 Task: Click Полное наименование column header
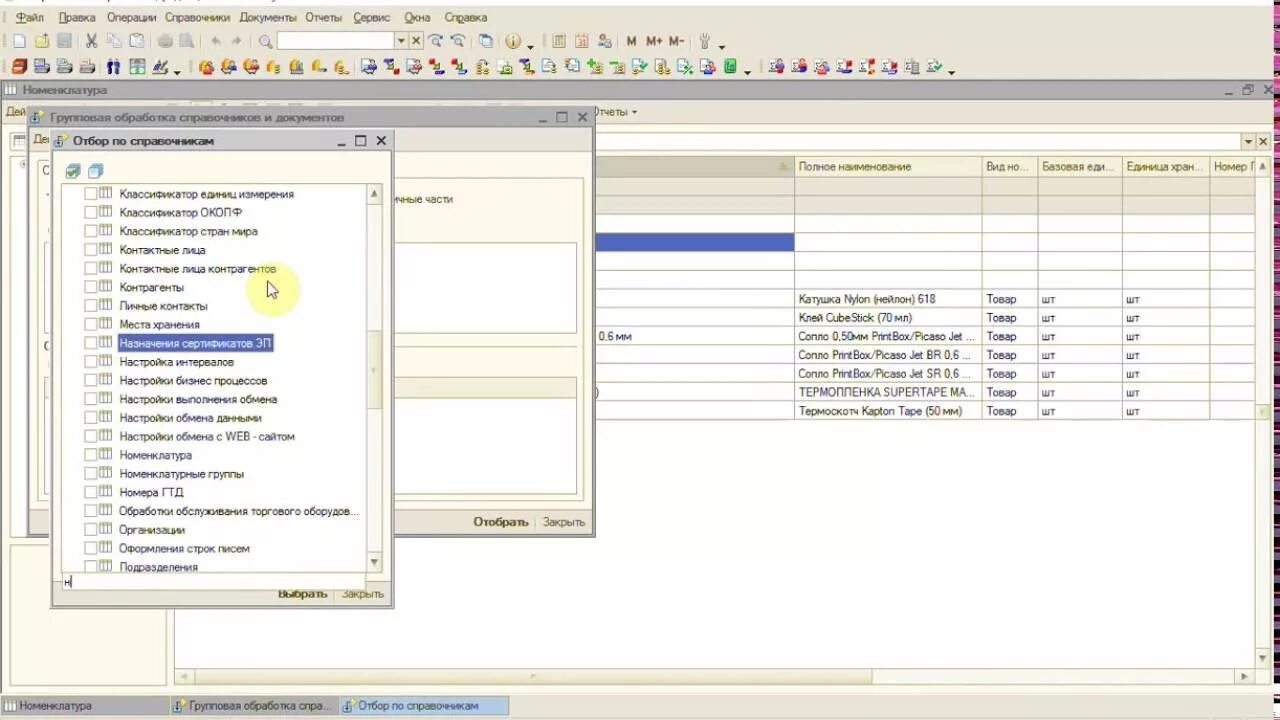pos(888,167)
